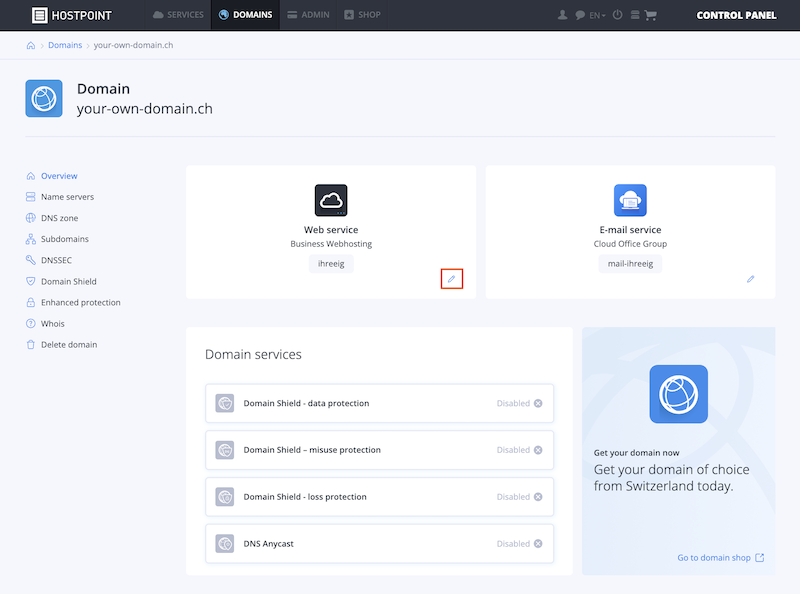This screenshot has width=800, height=594.
Task: Edit the Web service assignment pencil
Action: pyautogui.click(x=452, y=279)
